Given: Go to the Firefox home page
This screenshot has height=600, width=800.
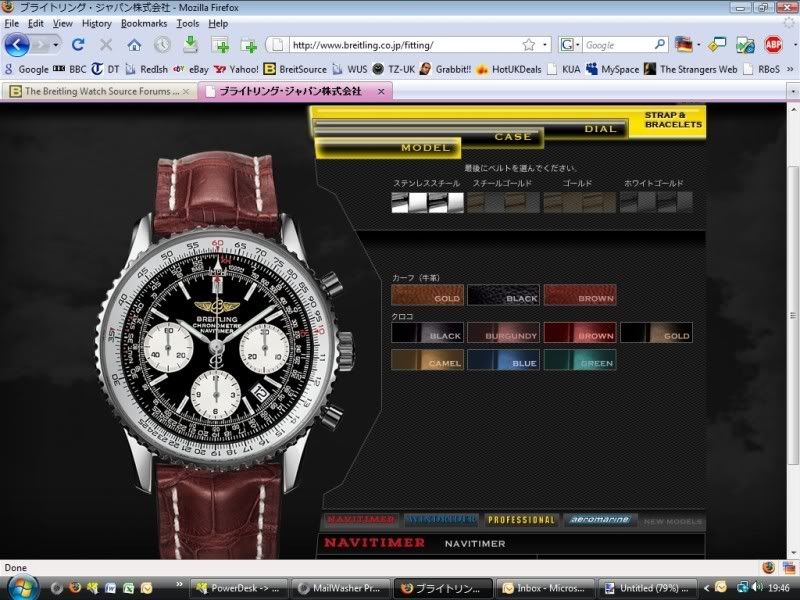Looking at the screenshot, I should point(134,45).
